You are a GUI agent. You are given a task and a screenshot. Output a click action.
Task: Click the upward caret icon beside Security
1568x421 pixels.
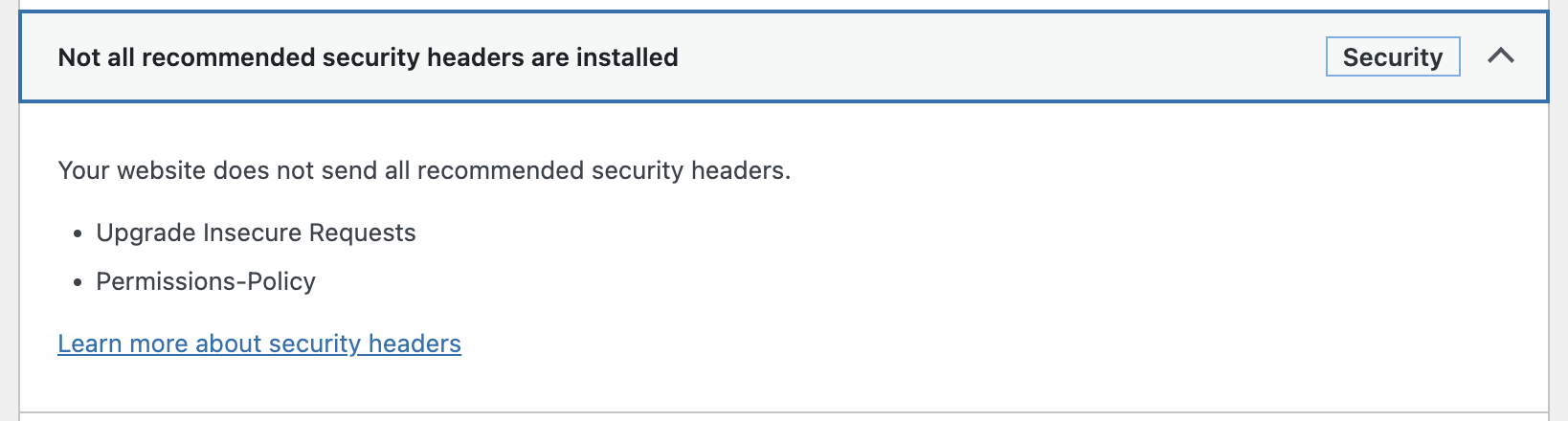[1500, 56]
